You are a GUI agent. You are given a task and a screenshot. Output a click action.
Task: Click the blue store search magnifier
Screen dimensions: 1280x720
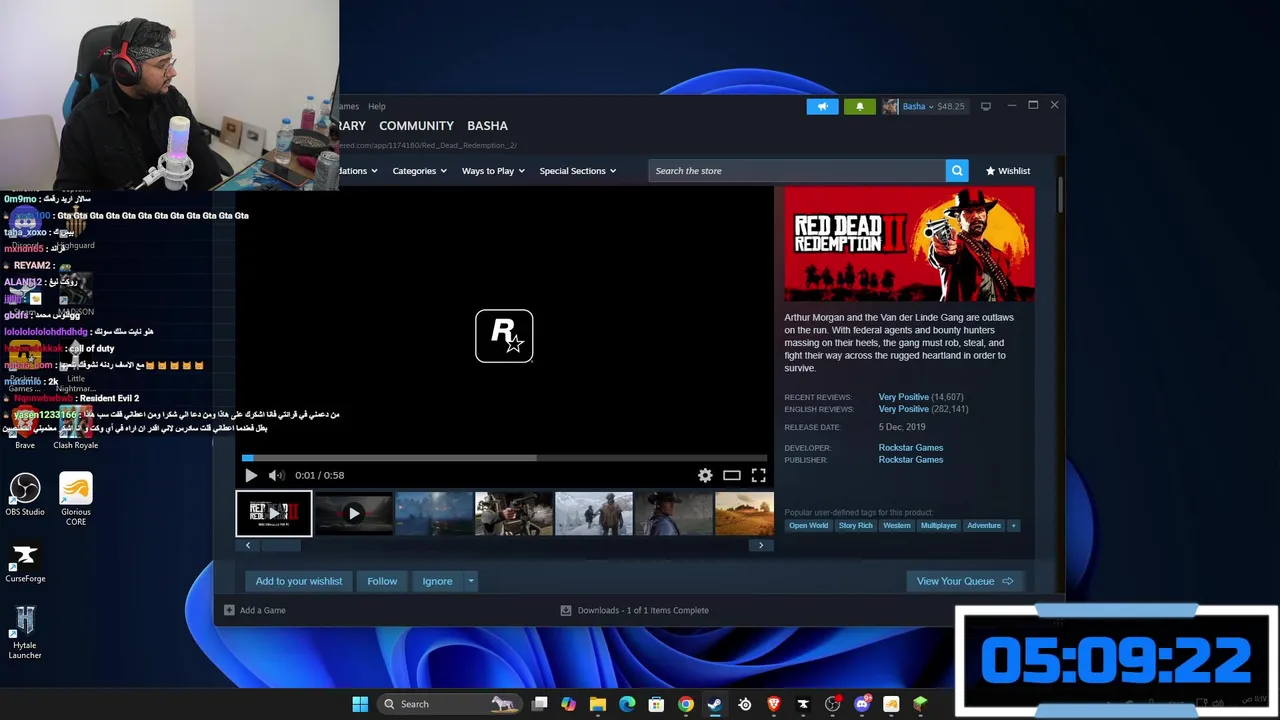pyautogui.click(x=957, y=171)
